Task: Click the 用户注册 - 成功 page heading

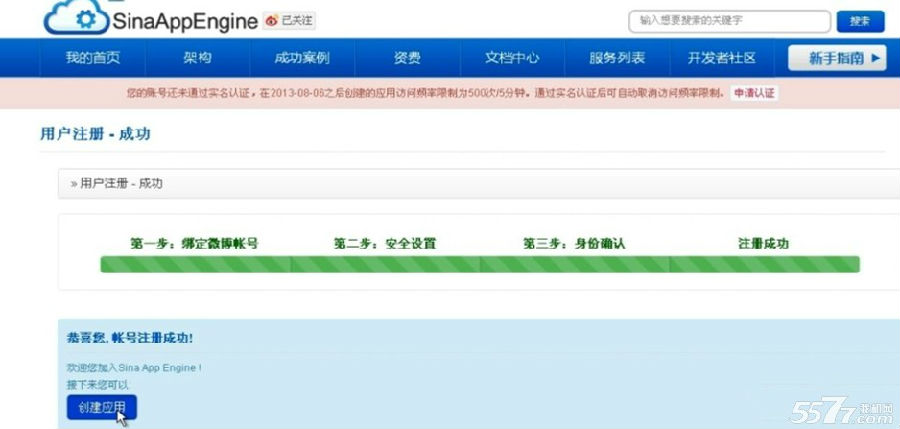Action: tap(95, 134)
